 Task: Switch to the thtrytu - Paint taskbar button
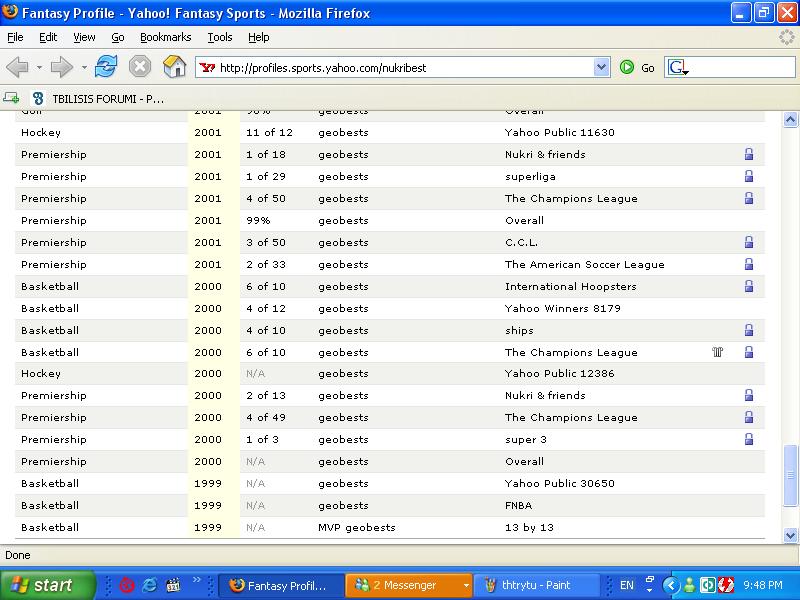click(537, 585)
